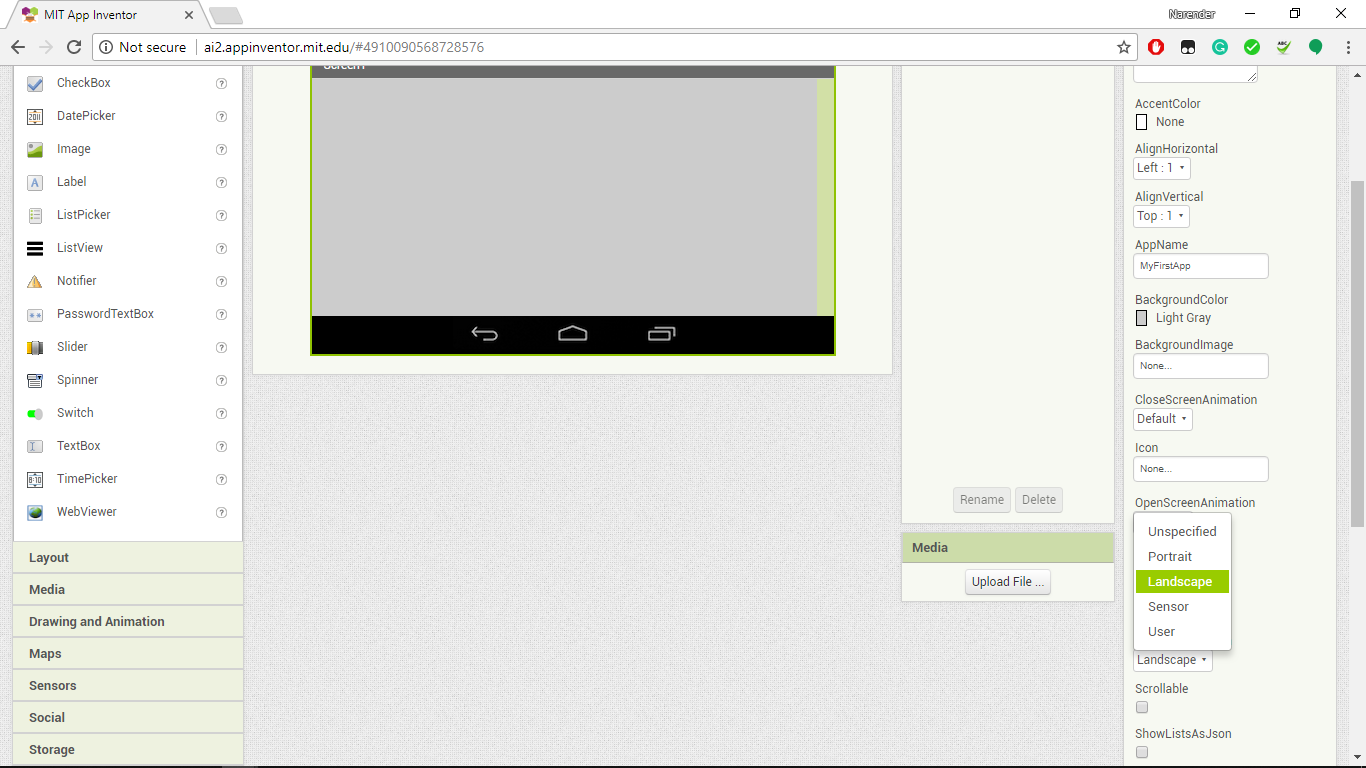Click the Slider component icon

tap(35, 348)
